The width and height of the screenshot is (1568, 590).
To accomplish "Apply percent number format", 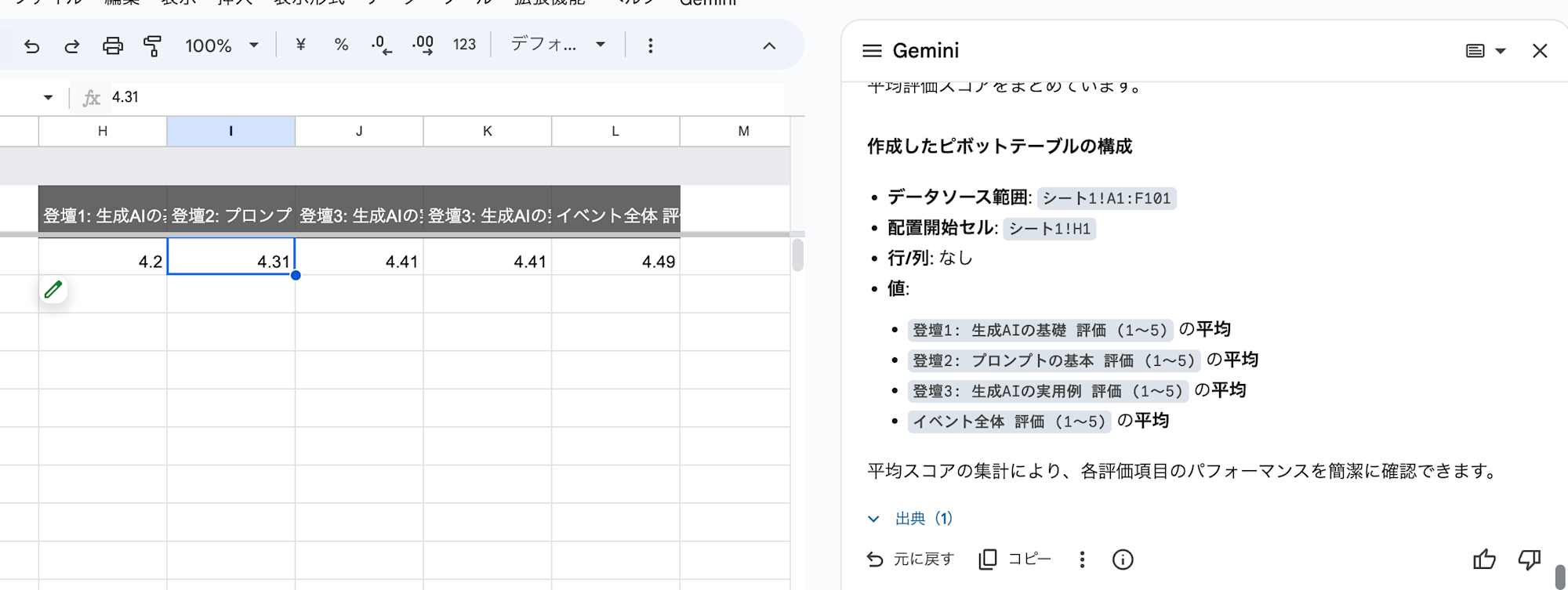I will point(341,45).
